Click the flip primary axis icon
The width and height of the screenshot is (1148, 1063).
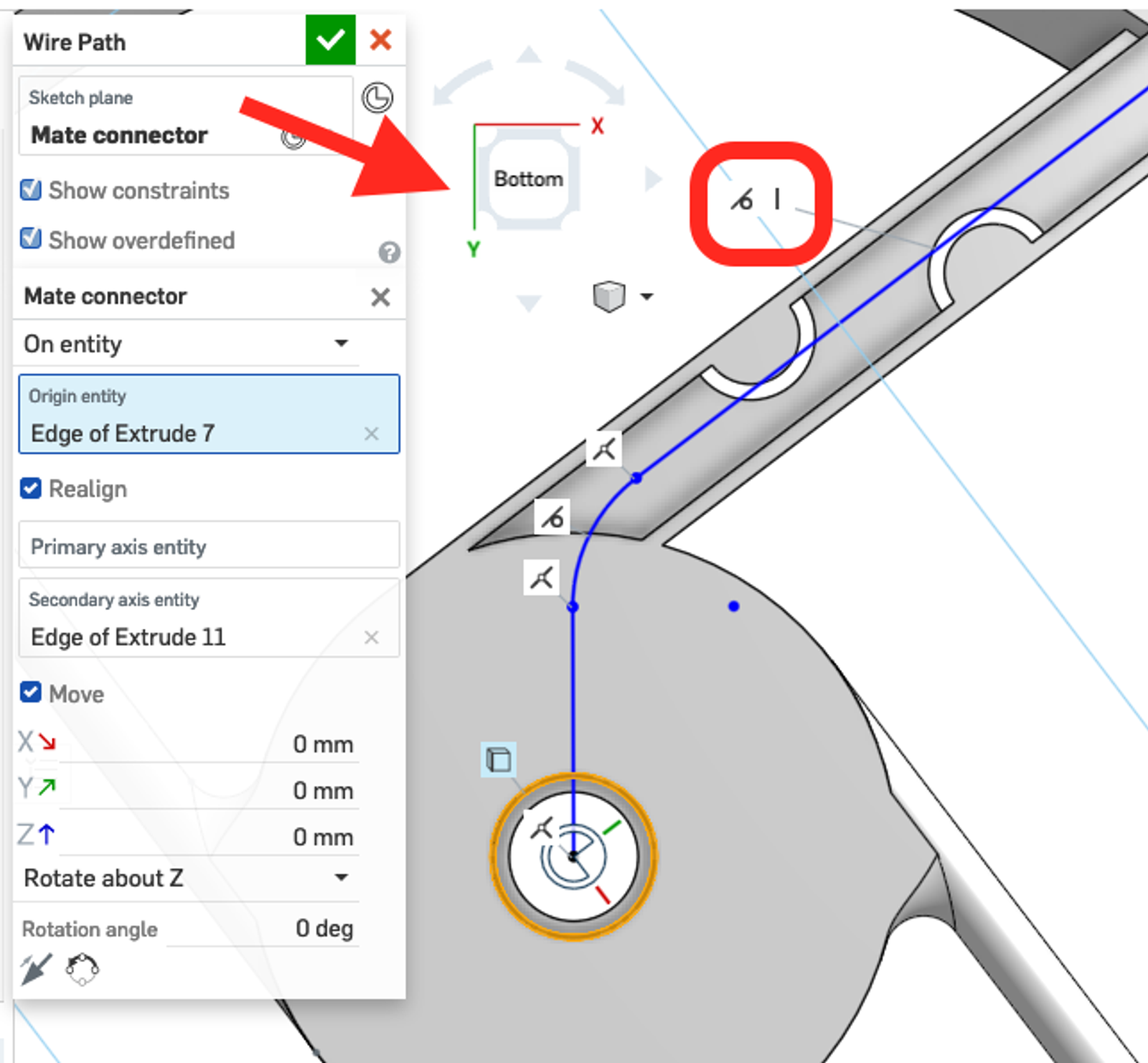click(35, 969)
